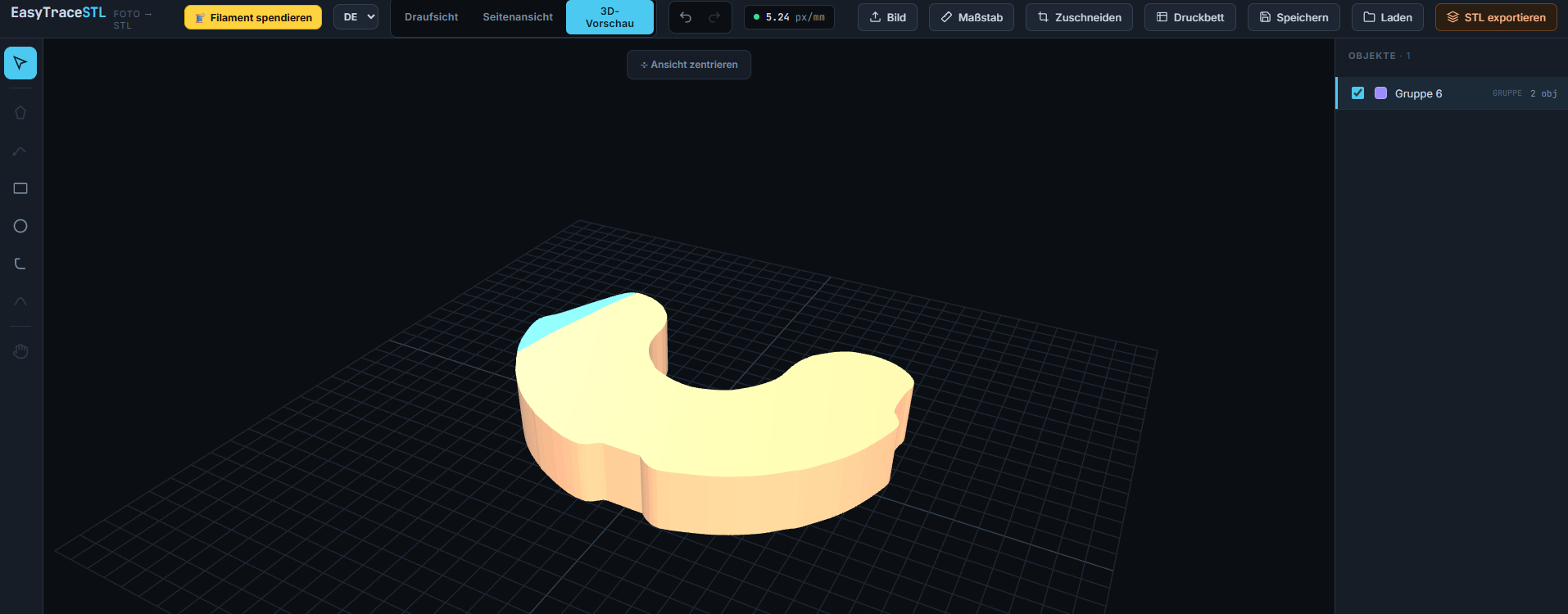The image size is (1568, 614).
Task: Click the EasyTraceSTL logo
Action: pyautogui.click(x=58, y=13)
